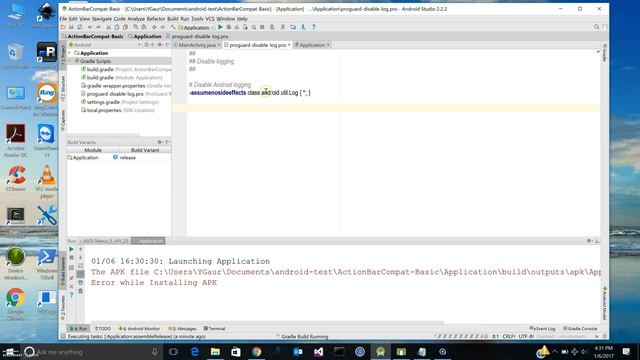Viewport: 640px width, 360px height.
Task: Click the Copy icon in the main toolbar
Action: pyautogui.click(x=117, y=27)
